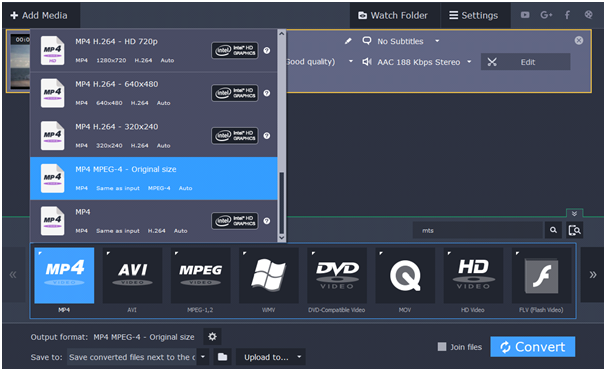Viewport: 606px width, 371px height.
Task: Click the audio speaker icon
Action: pyautogui.click(x=366, y=62)
